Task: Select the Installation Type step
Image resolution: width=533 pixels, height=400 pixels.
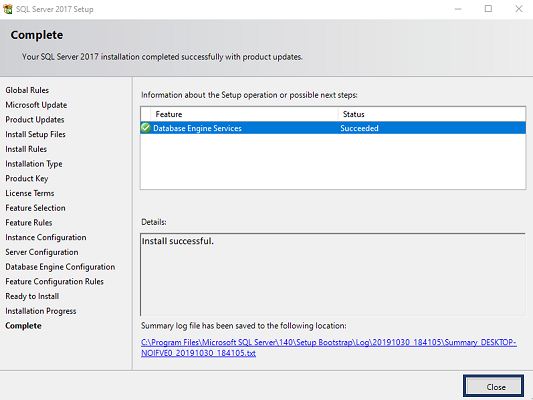Action: 34,164
